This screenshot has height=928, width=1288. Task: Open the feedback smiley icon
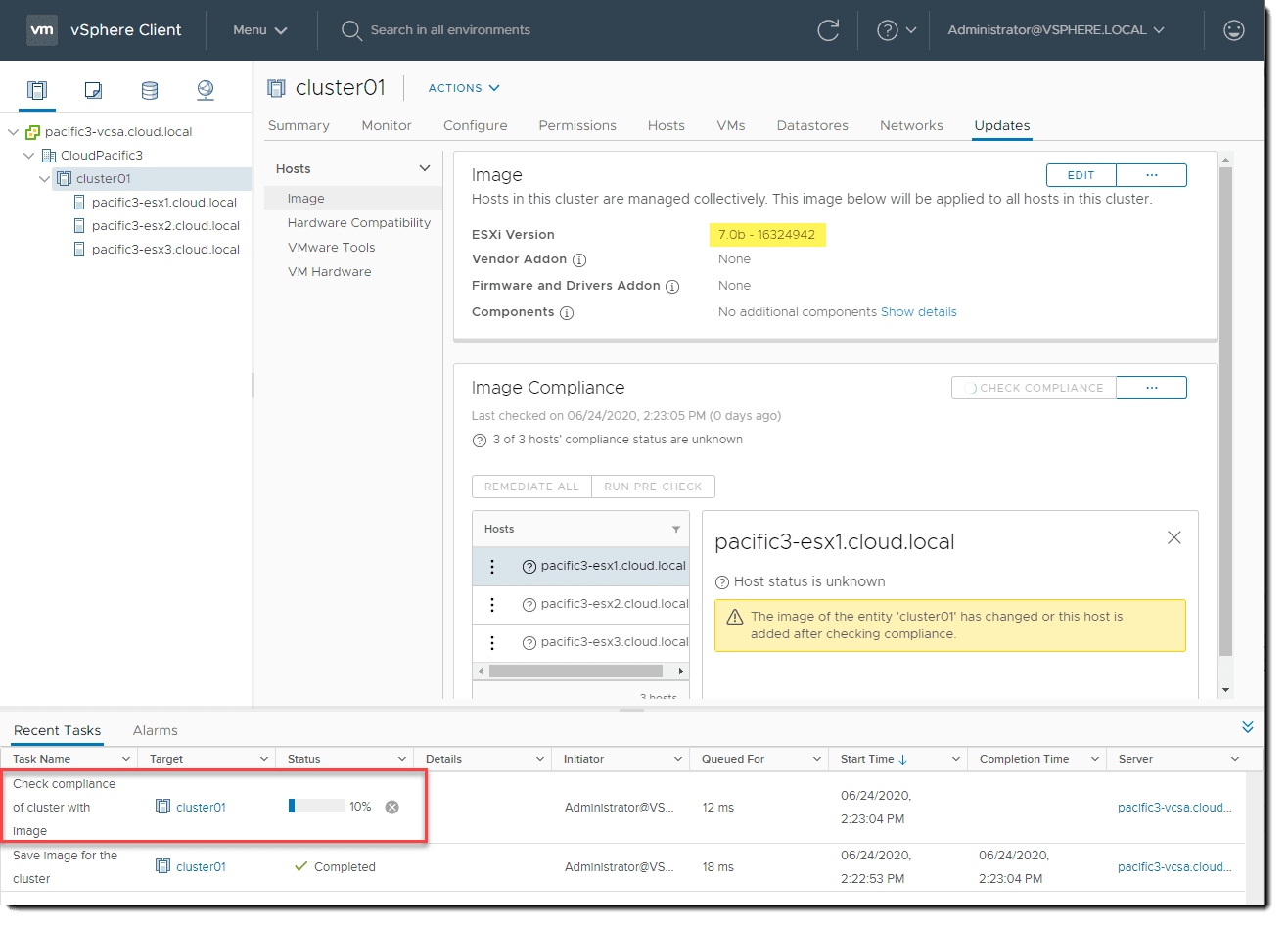[1234, 30]
